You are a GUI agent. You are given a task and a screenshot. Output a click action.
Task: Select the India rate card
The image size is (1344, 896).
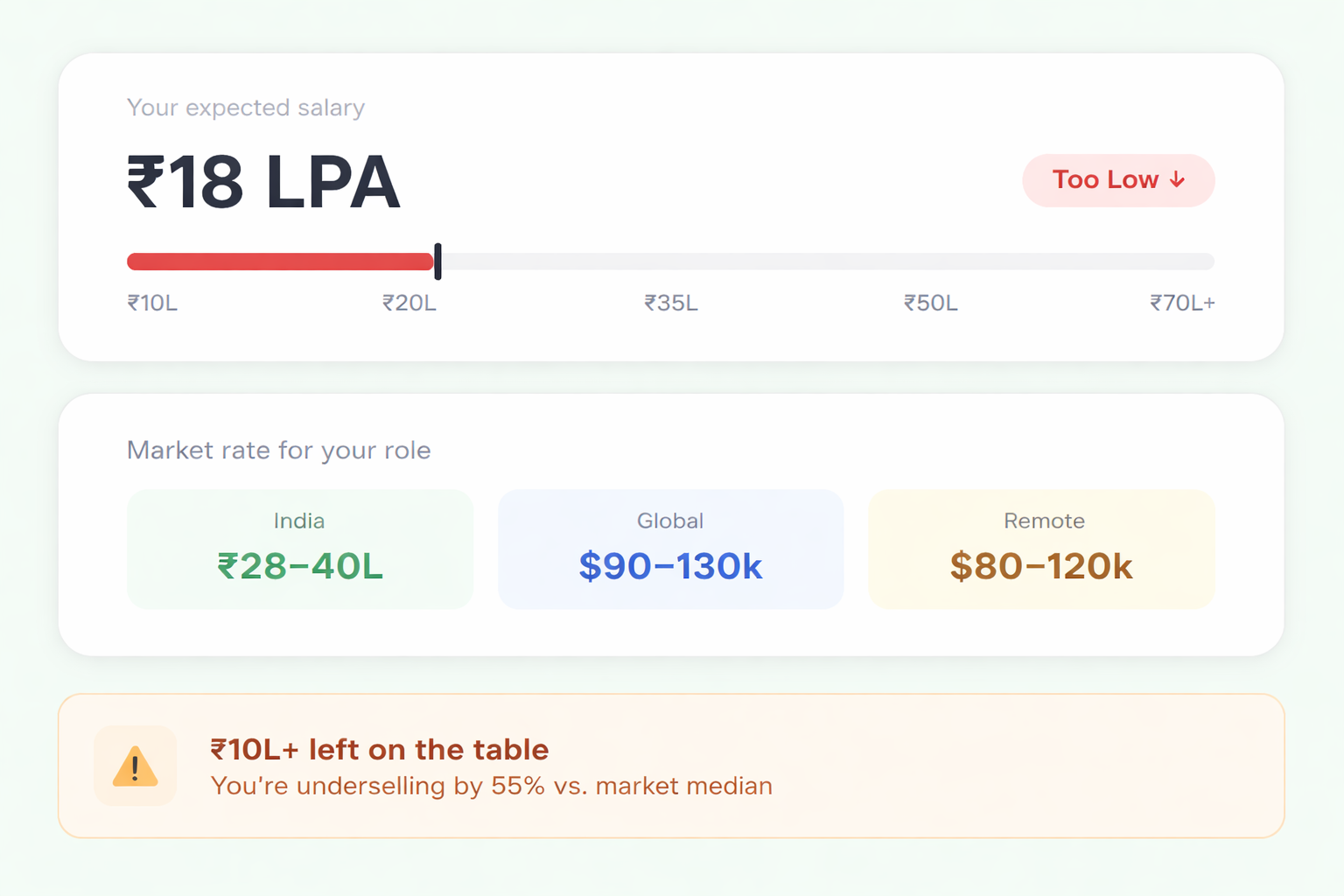pyautogui.click(x=299, y=549)
